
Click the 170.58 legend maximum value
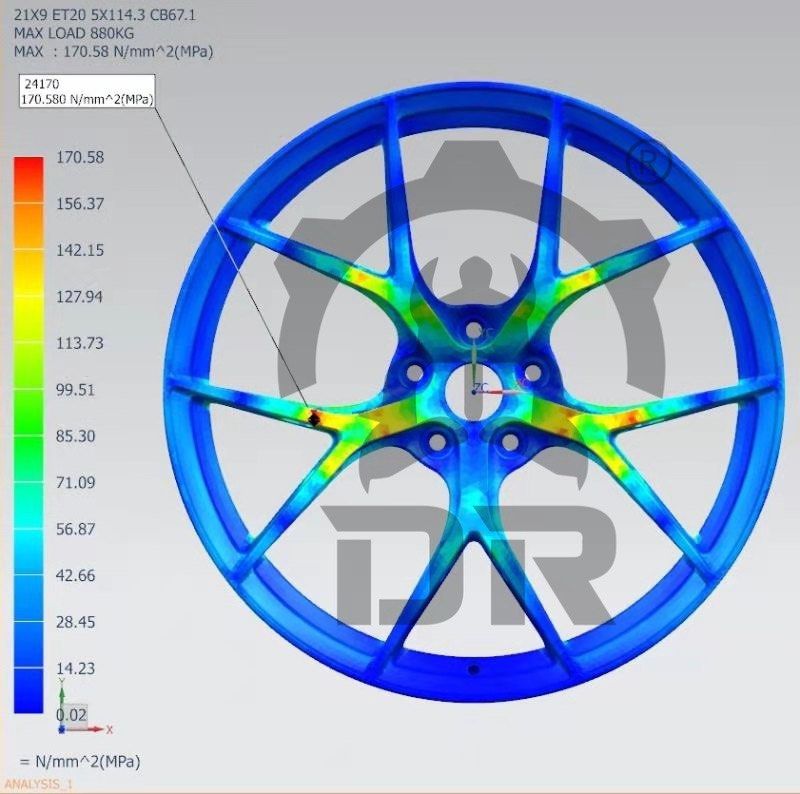coord(80,157)
